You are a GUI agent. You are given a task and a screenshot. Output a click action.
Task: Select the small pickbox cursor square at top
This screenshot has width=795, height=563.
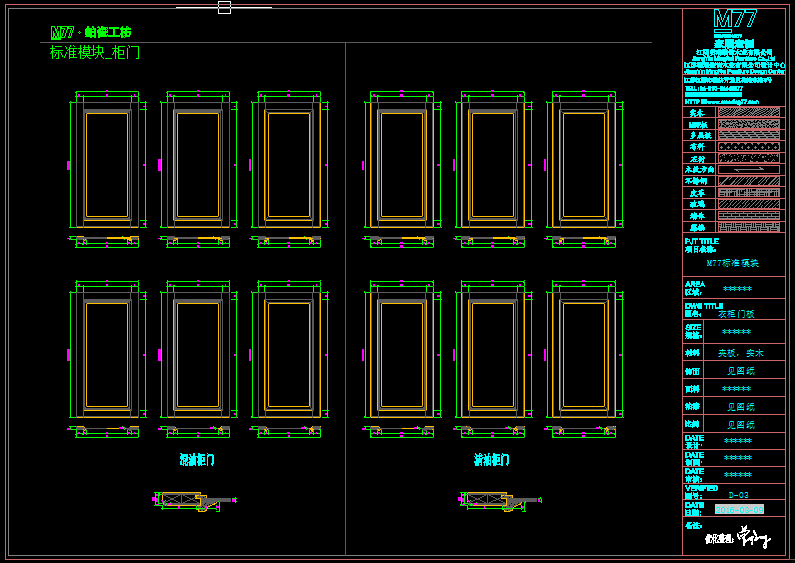224,7
